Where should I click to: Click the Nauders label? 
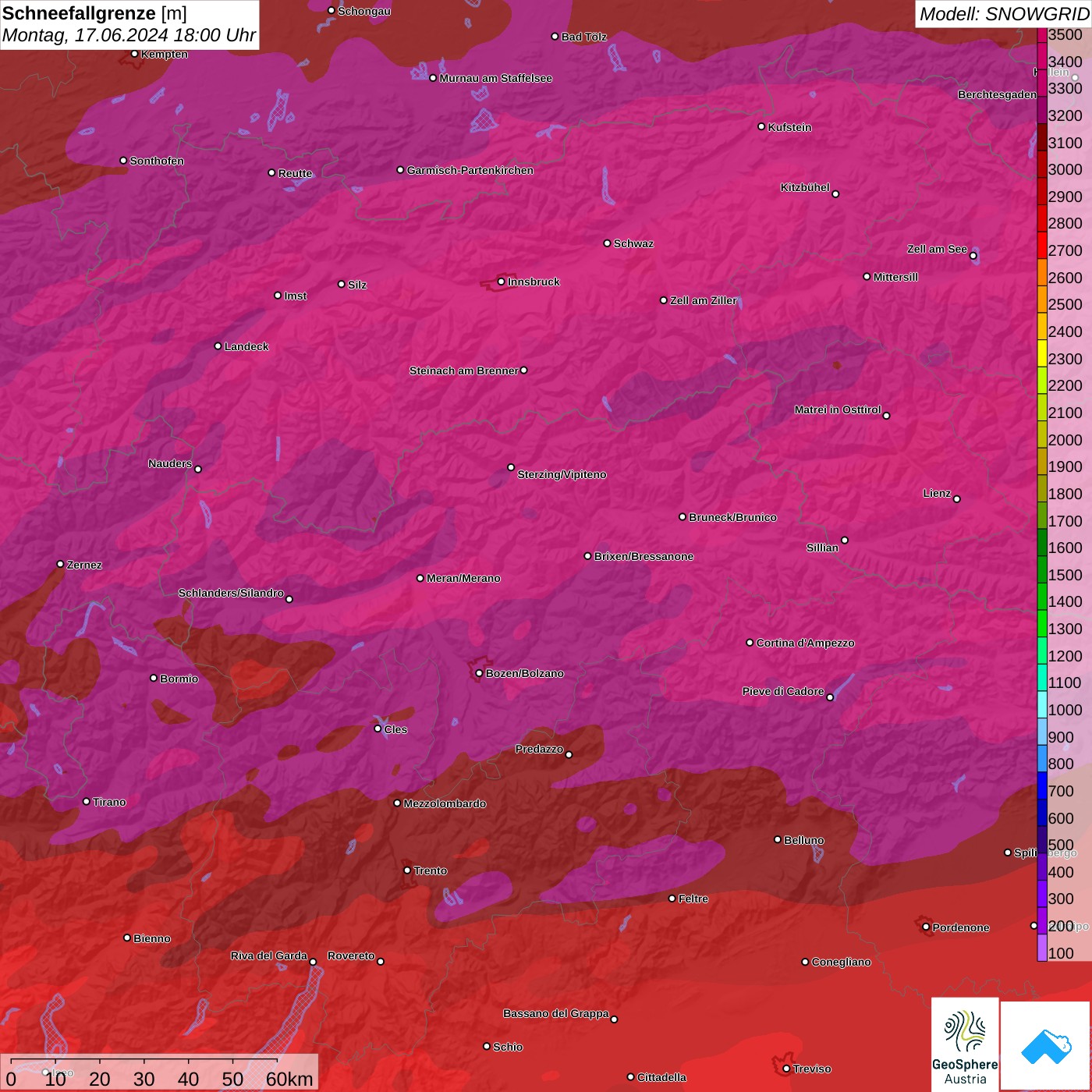170,463
